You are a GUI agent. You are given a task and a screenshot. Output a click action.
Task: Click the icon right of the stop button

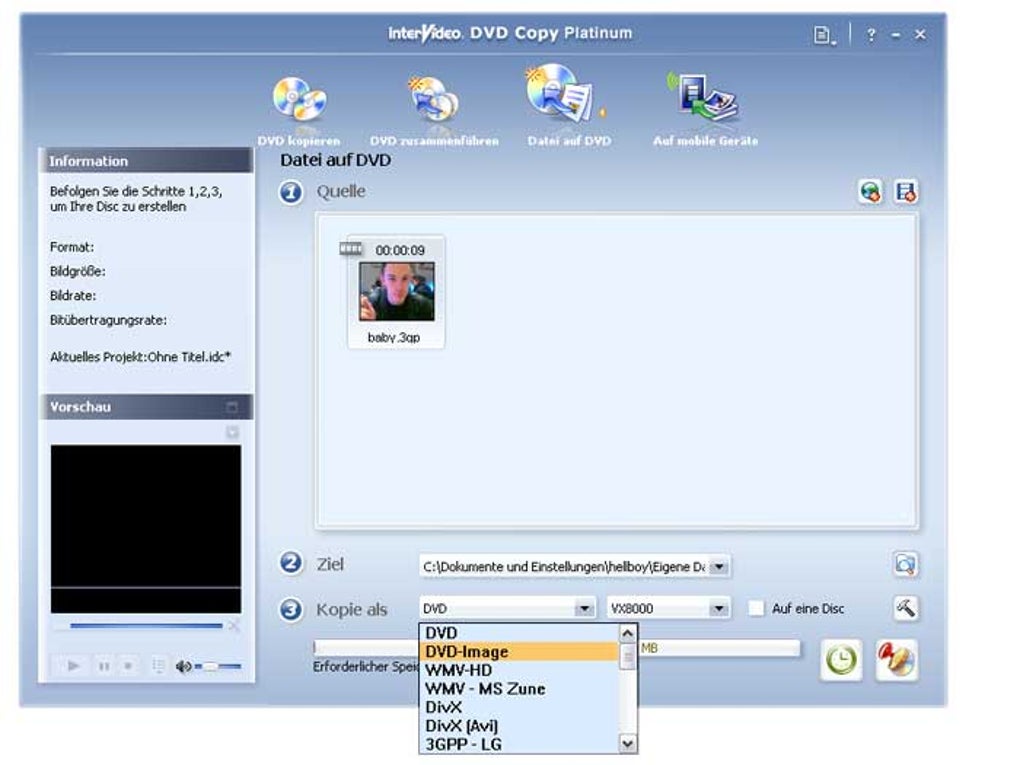(x=158, y=666)
